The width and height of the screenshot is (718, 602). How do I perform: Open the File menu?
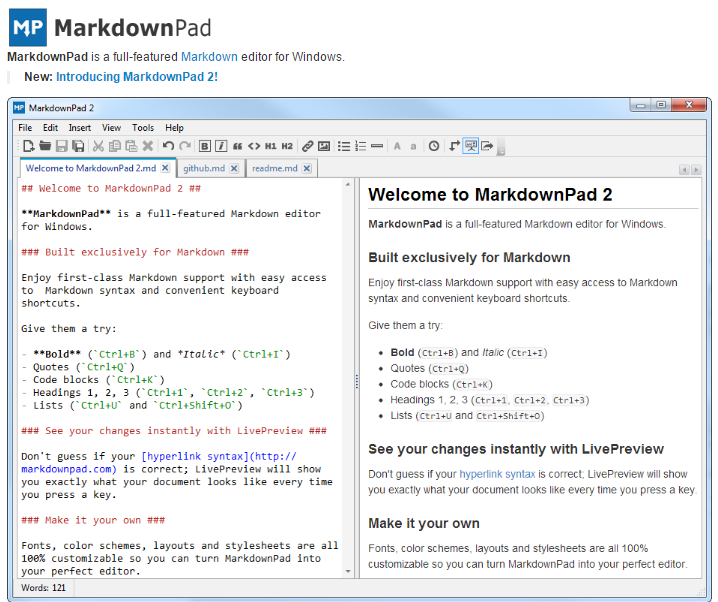25,128
